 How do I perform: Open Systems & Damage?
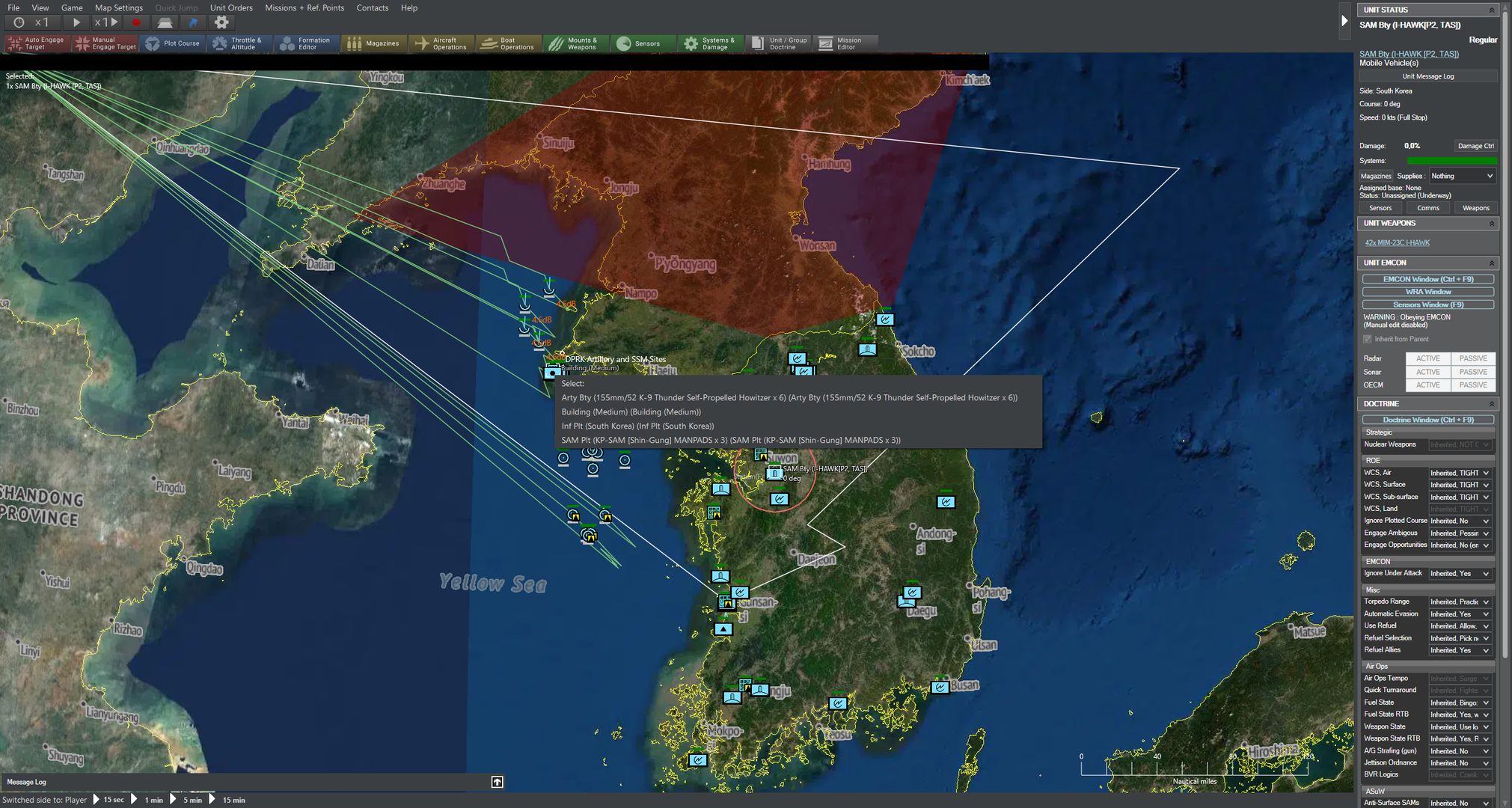pos(711,43)
